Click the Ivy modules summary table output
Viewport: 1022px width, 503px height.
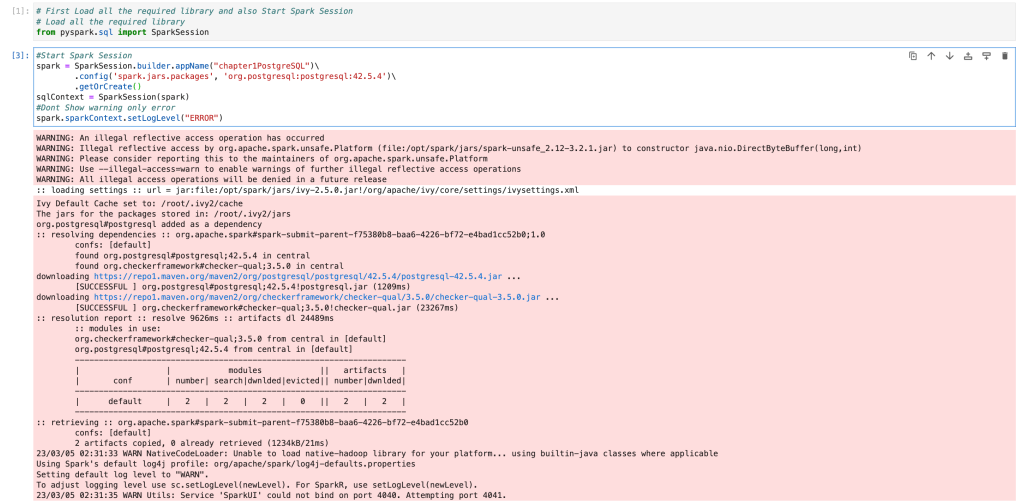(240, 380)
